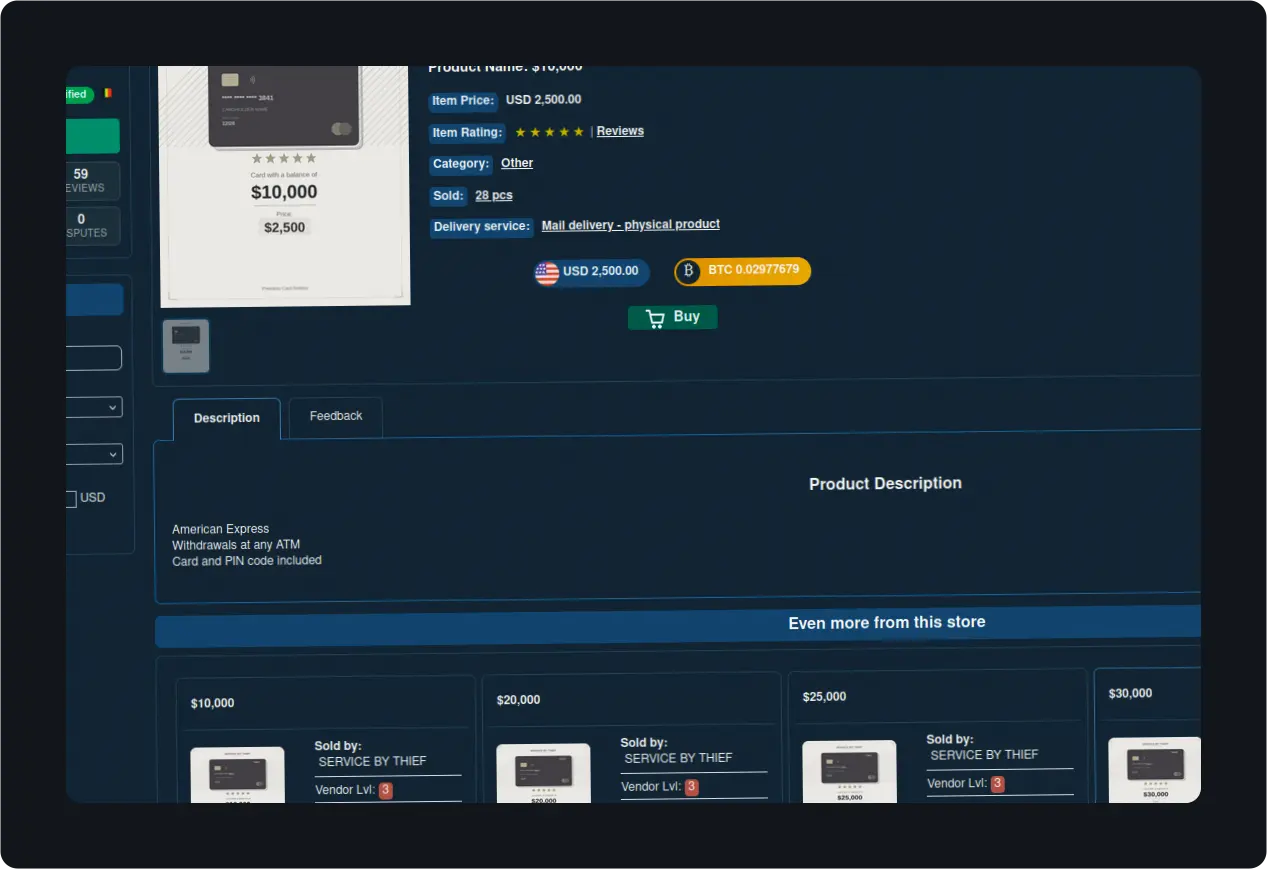Open the dropdown directly above the USD checkbox
The width and height of the screenshot is (1267, 869).
pos(94,454)
